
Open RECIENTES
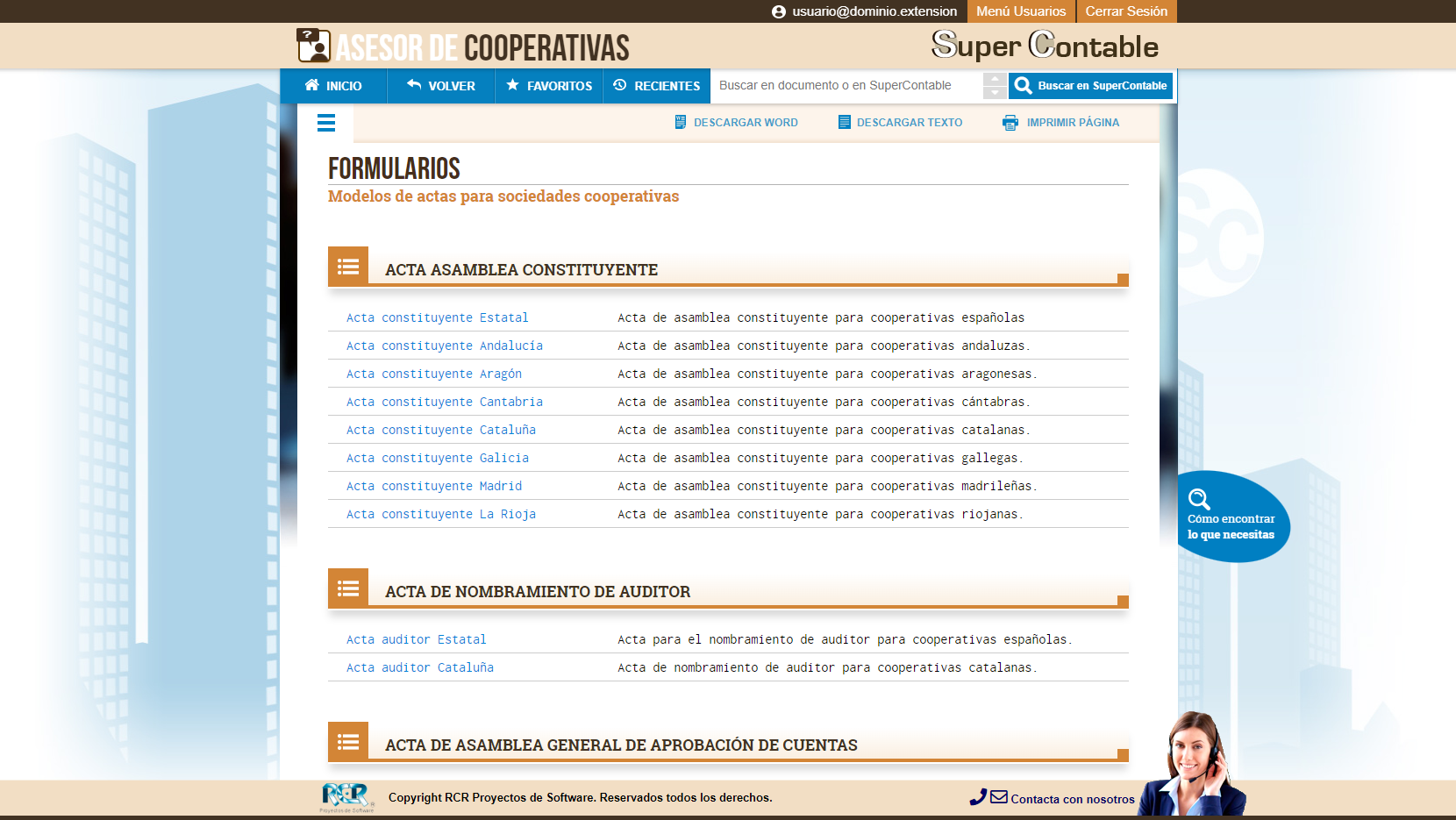(x=657, y=86)
